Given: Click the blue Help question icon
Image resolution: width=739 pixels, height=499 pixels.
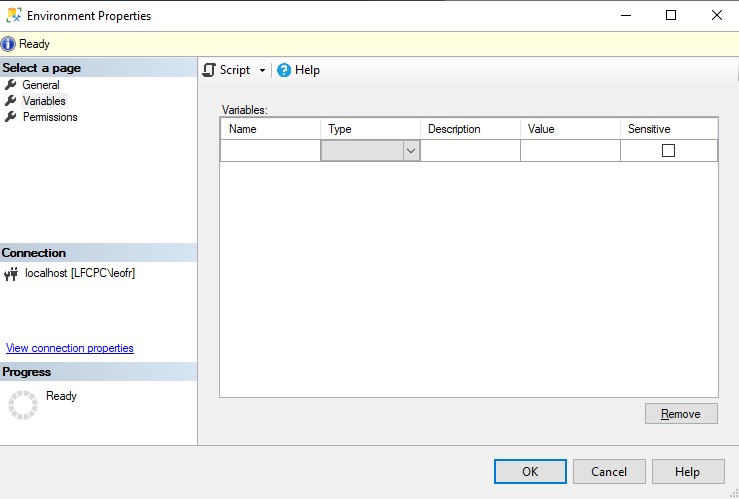Looking at the screenshot, I should point(284,70).
